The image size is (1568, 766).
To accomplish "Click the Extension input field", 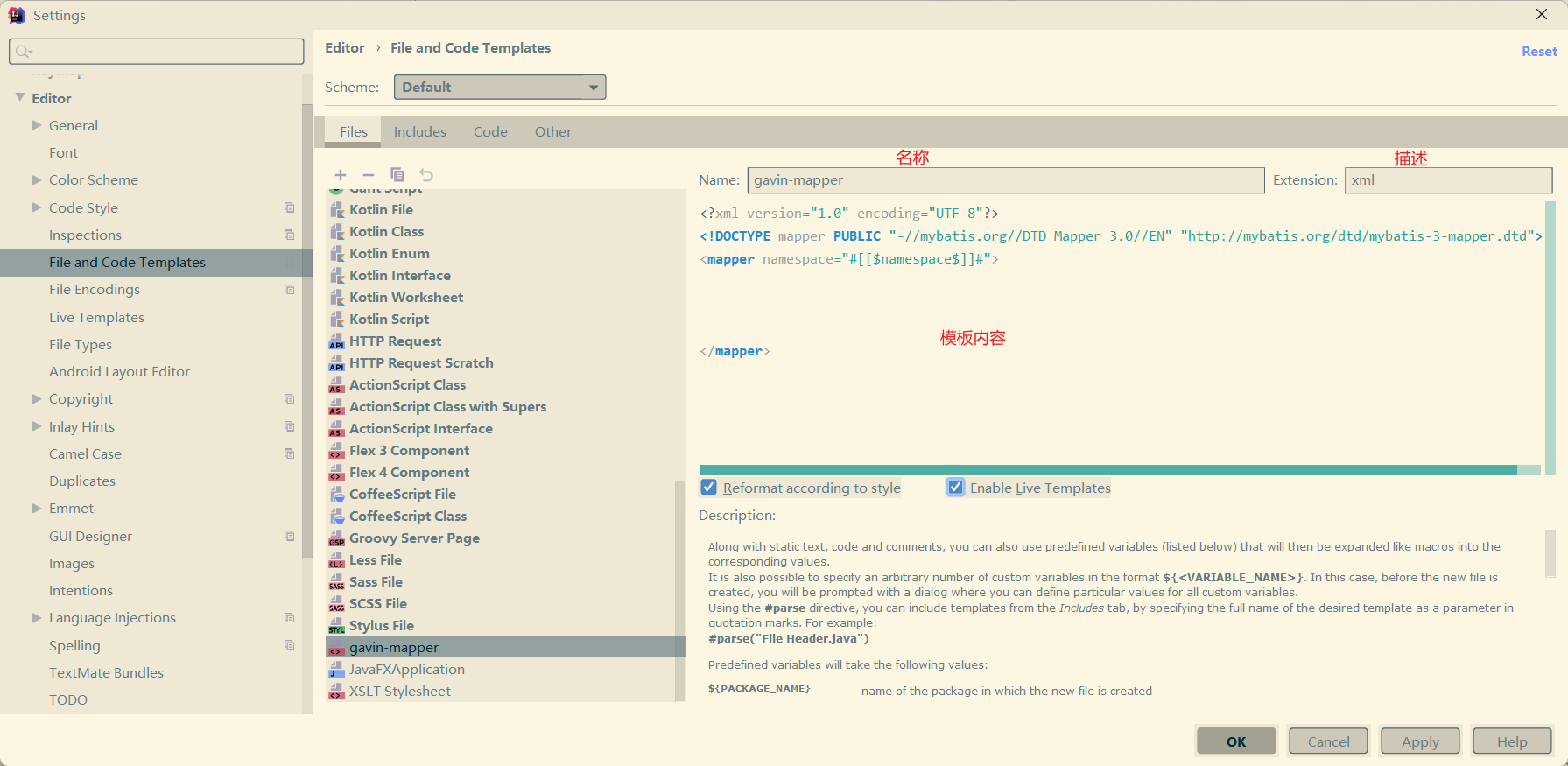I will [1447, 180].
